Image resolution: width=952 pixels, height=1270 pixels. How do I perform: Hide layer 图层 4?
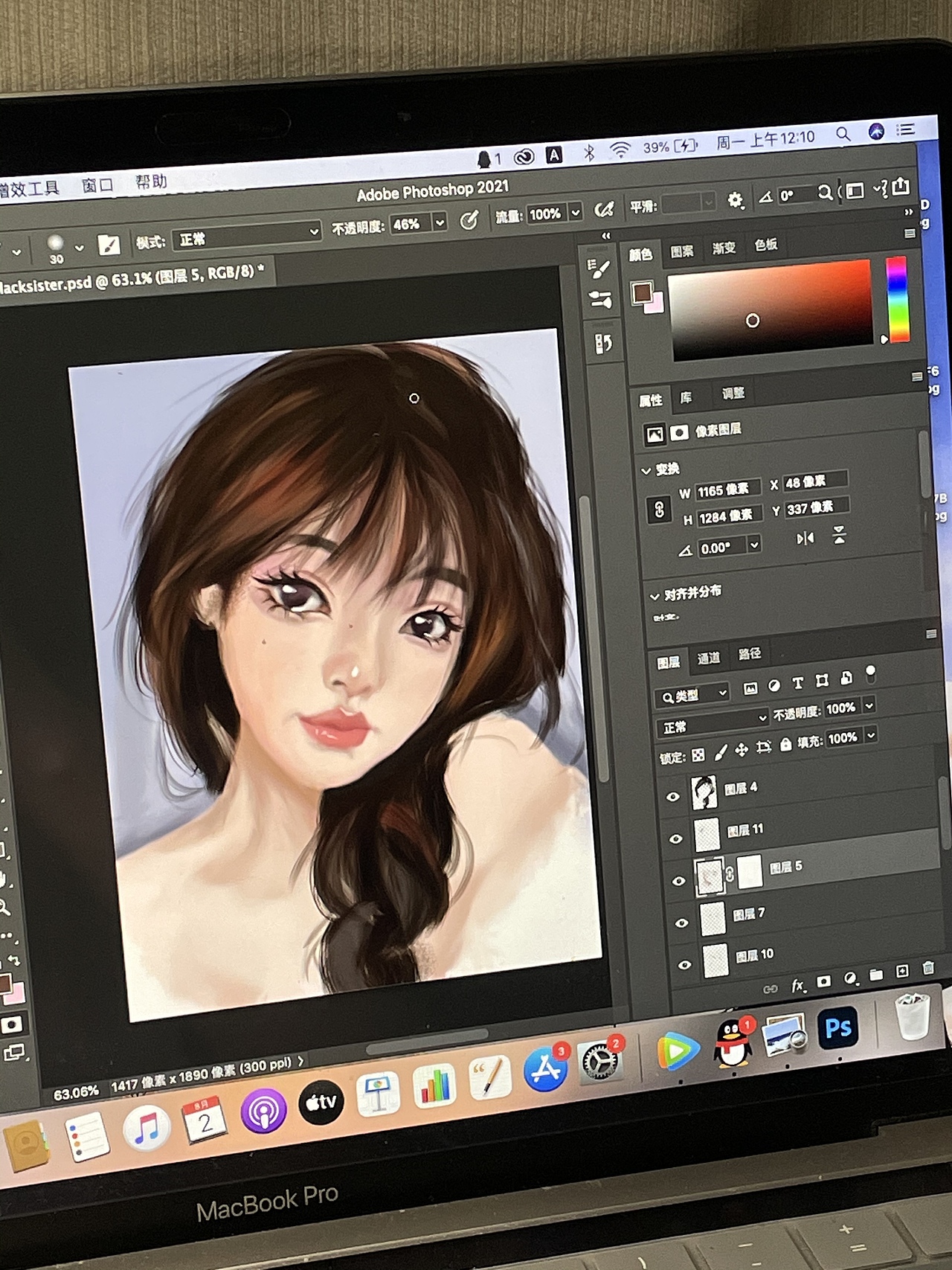tap(673, 797)
